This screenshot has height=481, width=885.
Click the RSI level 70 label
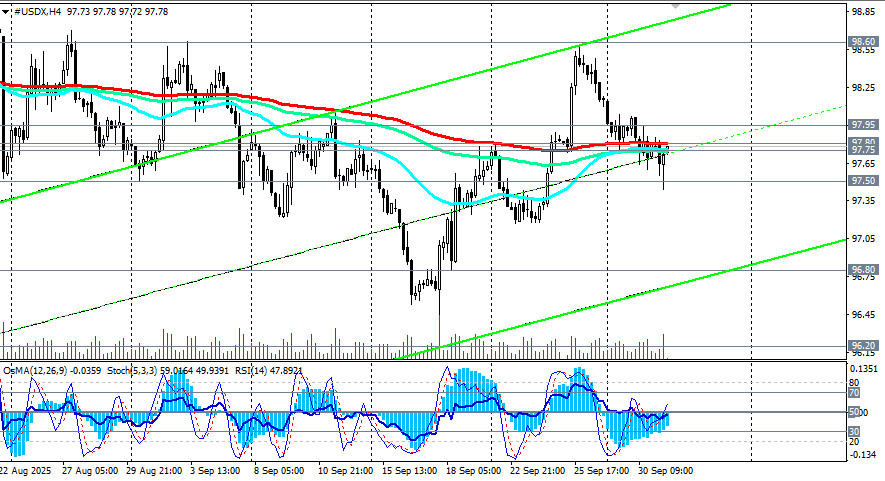click(x=854, y=393)
